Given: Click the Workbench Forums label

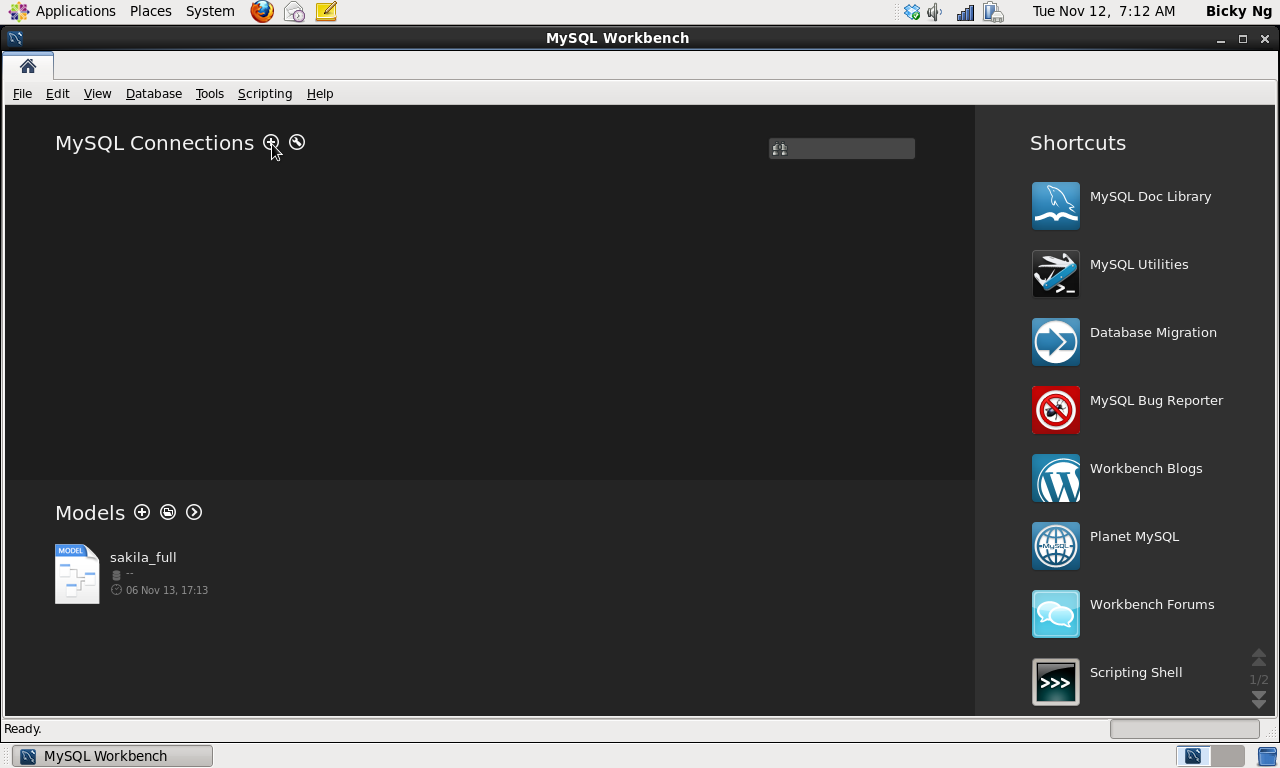Looking at the screenshot, I should [1152, 605].
